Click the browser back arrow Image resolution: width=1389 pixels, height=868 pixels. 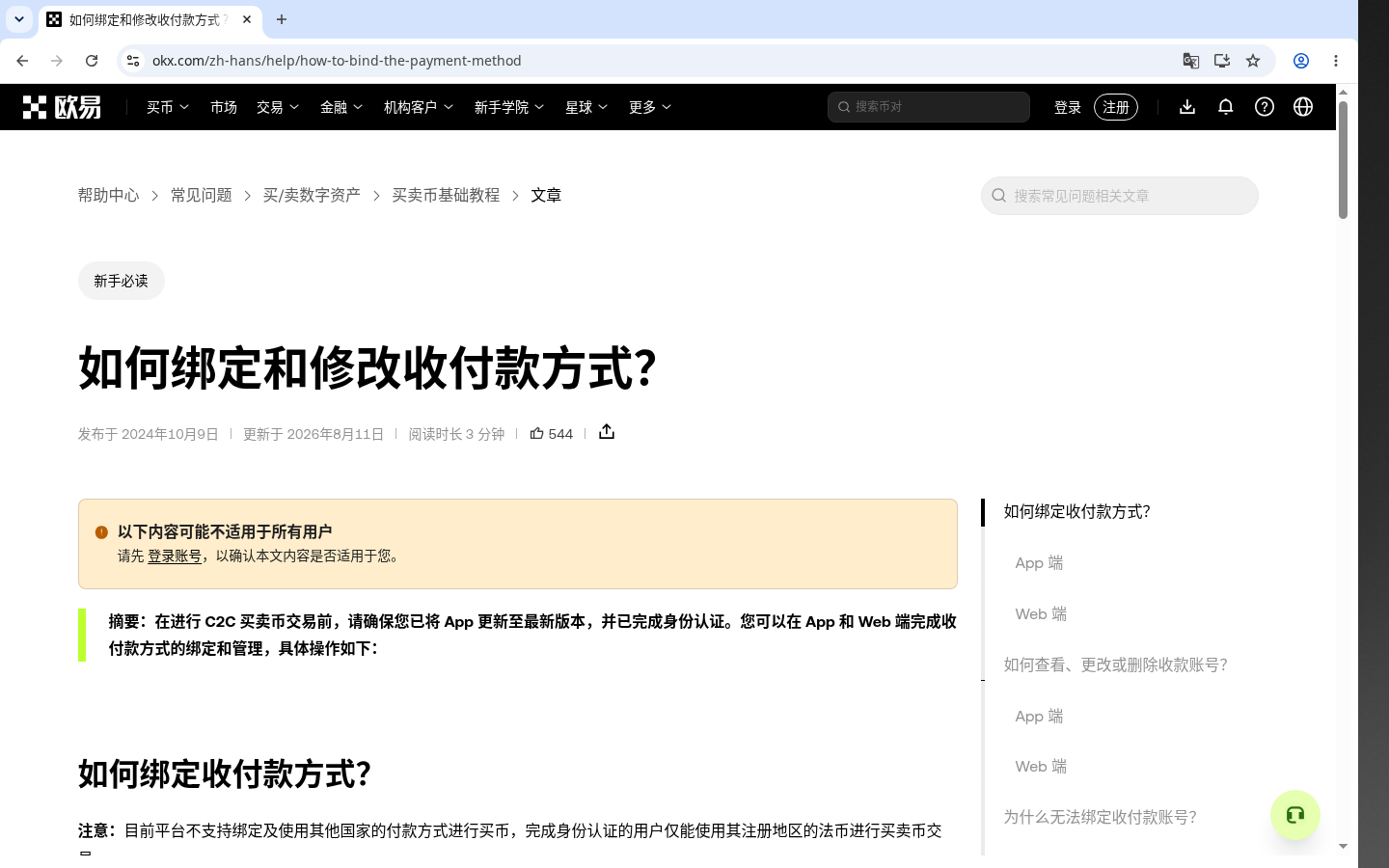[x=22, y=61]
